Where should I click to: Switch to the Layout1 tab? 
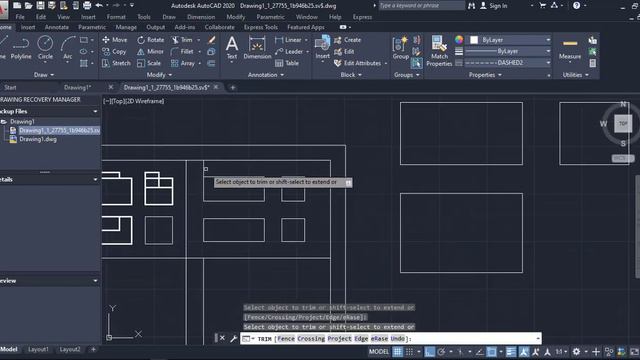[x=38, y=349]
